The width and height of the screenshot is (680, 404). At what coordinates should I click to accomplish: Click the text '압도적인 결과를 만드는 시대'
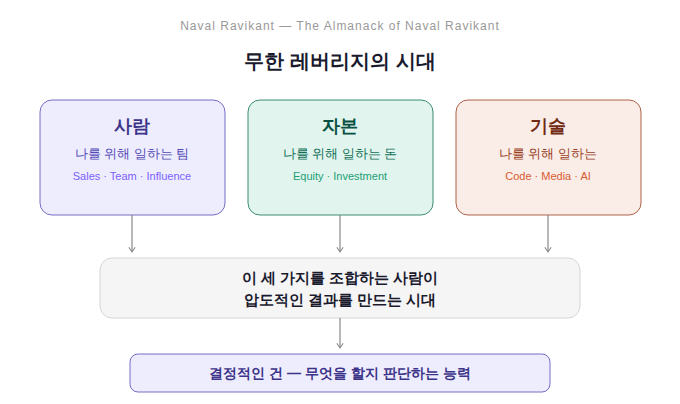click(x=340, y=300)
